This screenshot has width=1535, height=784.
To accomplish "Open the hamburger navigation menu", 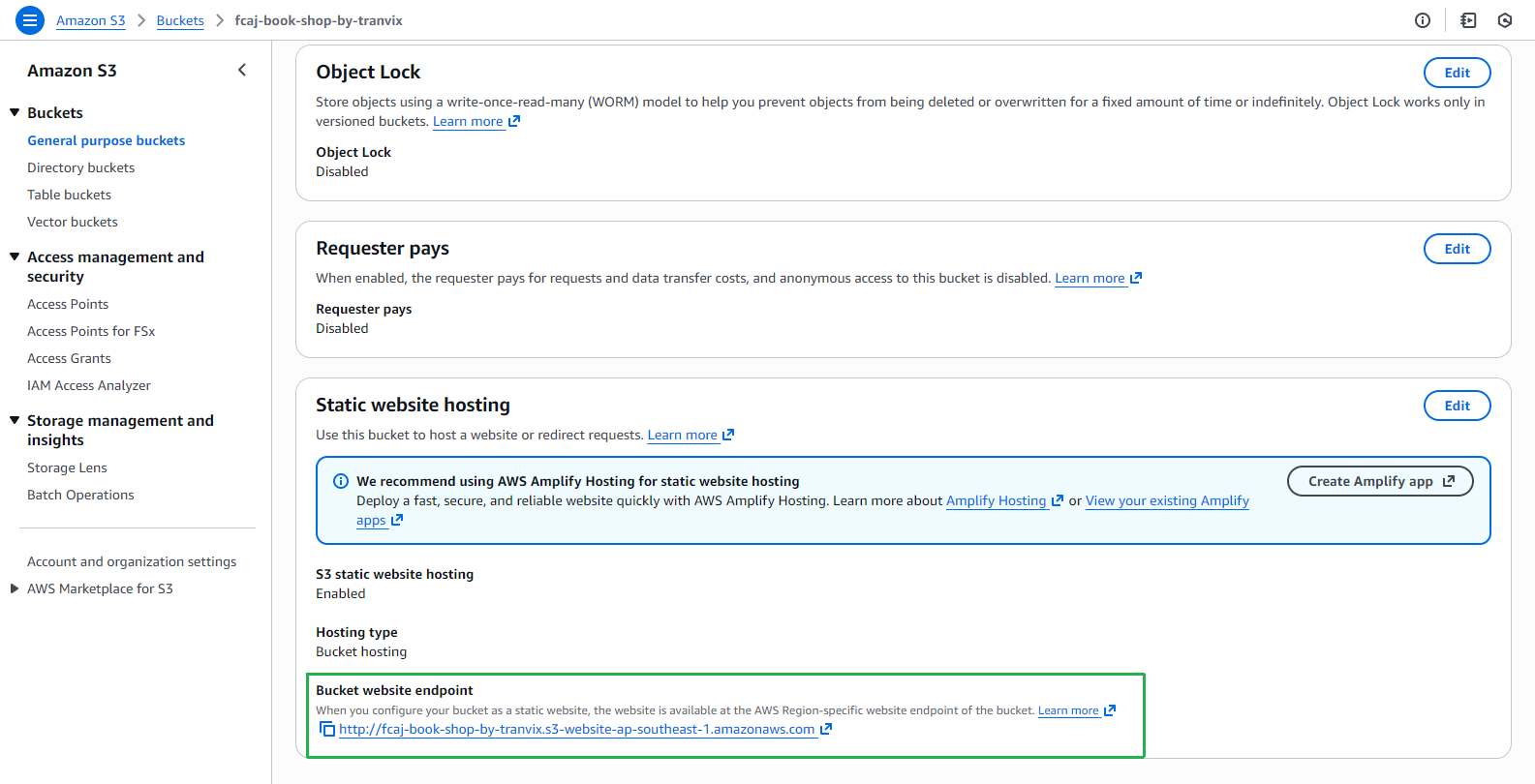I will coord(30,19).
